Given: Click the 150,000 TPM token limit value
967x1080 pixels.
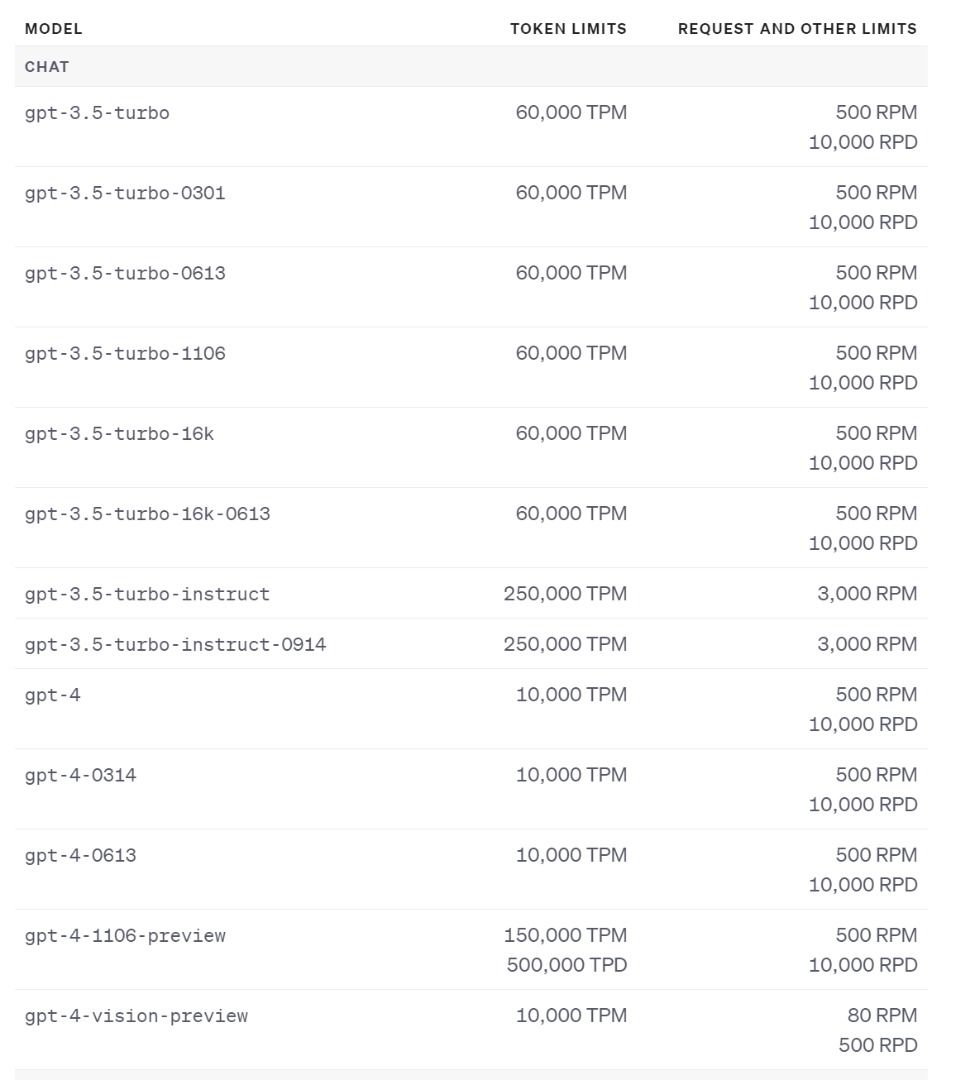Looking at the screenshot, I should [565, 935].
